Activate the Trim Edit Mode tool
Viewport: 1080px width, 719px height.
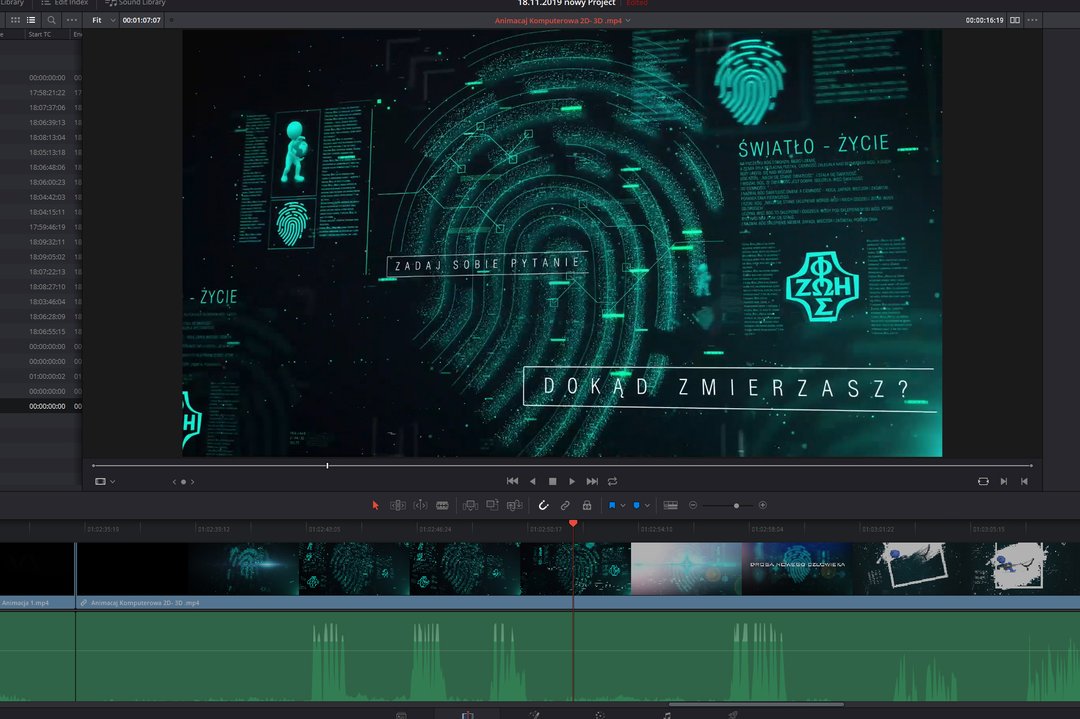coord(397,506)
